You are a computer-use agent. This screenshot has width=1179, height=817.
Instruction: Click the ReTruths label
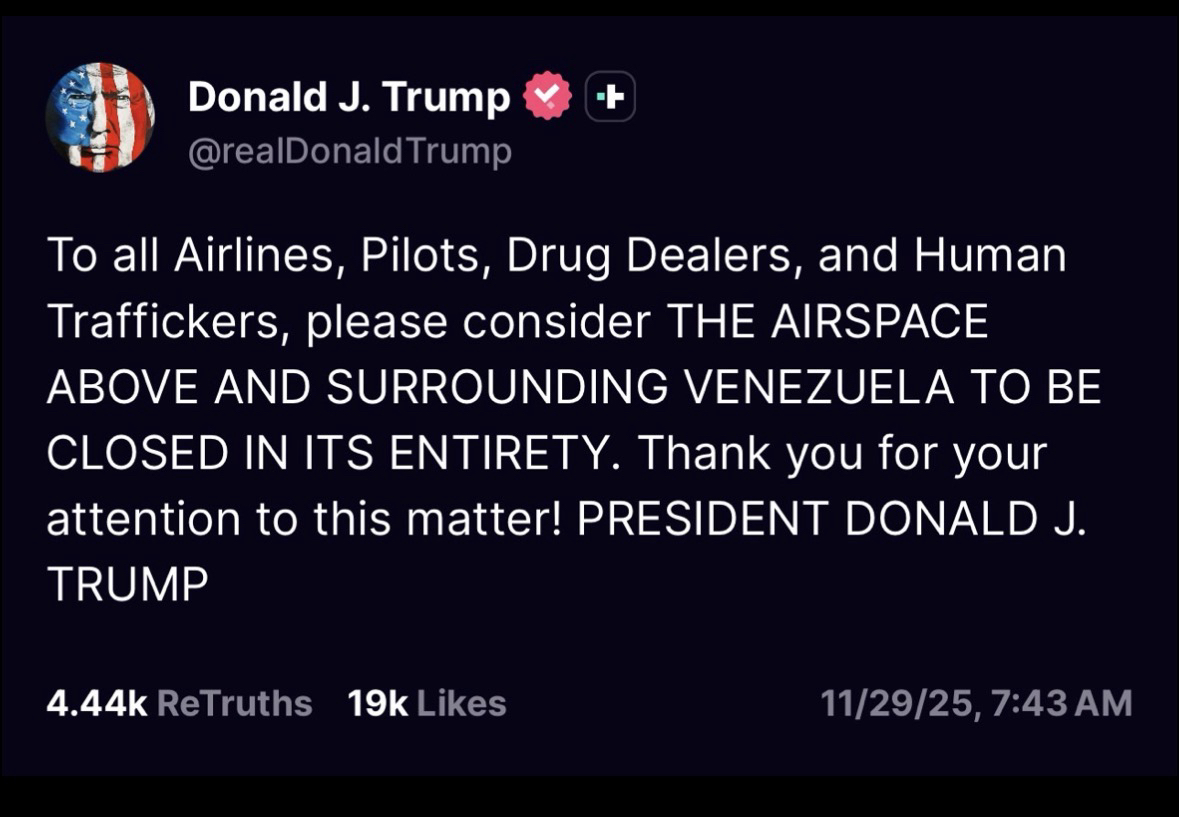coord(235,703)
